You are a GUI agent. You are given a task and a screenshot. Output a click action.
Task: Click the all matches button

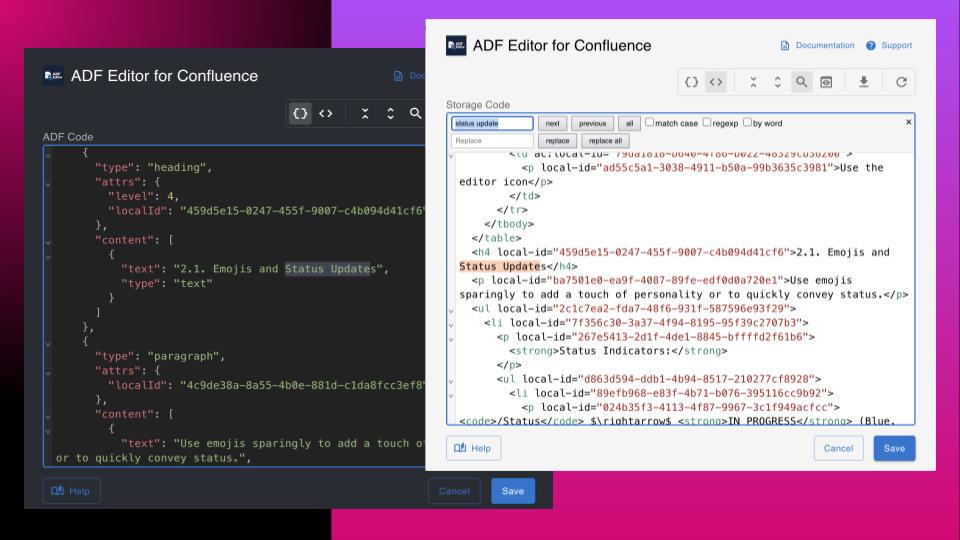pyautogui.click(x=629, y=123)
